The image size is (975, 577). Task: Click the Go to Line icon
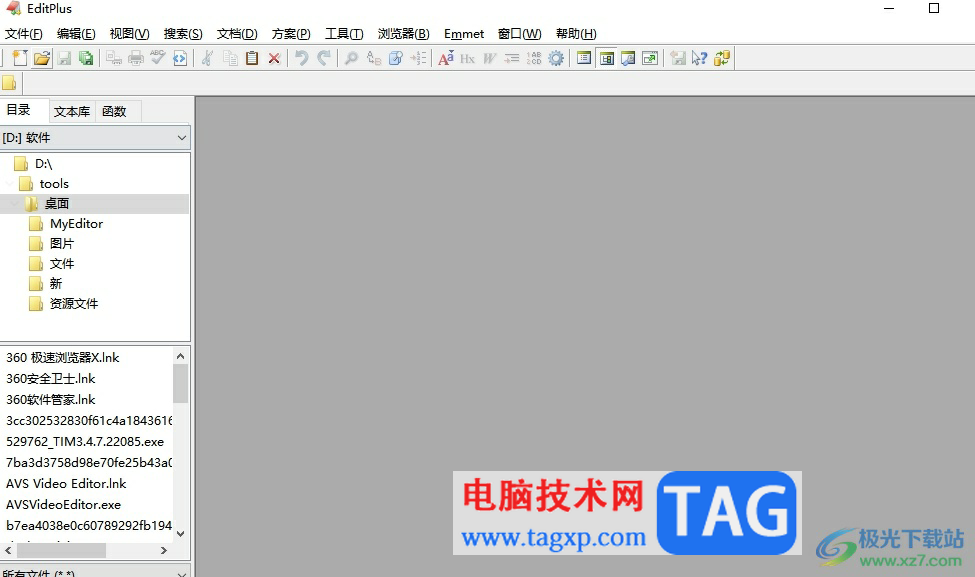pyautogui.click(x=418, y=58)
